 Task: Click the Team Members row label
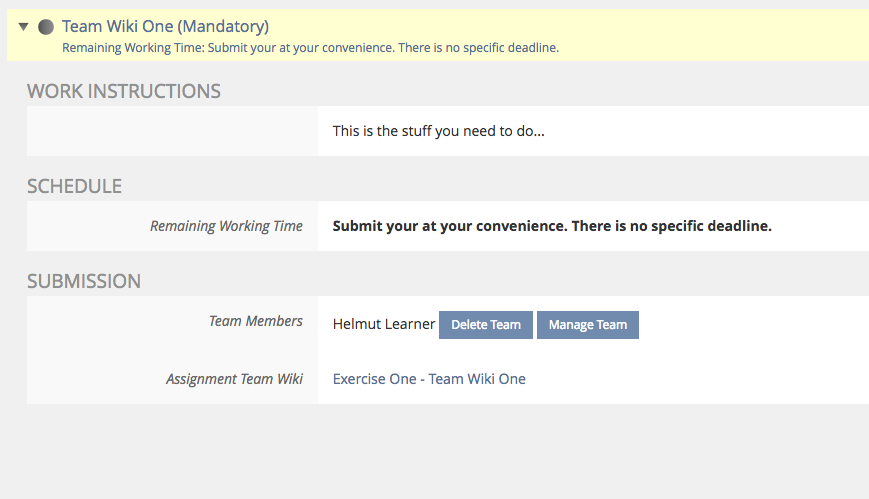tap(255, 321)
